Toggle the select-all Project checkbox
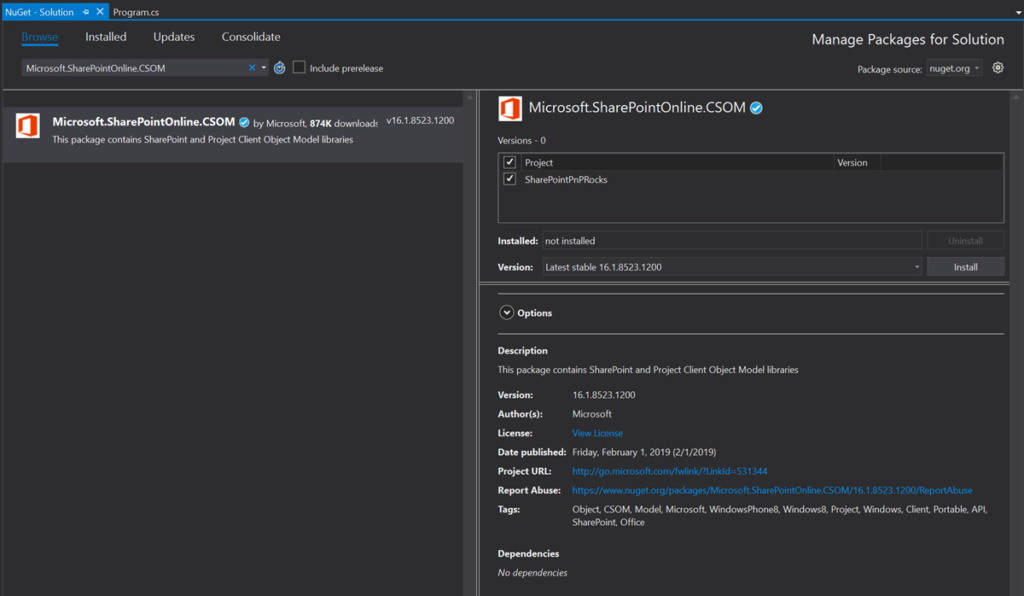1024x596 pixels. pyautogui.click(x=509, y=162)
